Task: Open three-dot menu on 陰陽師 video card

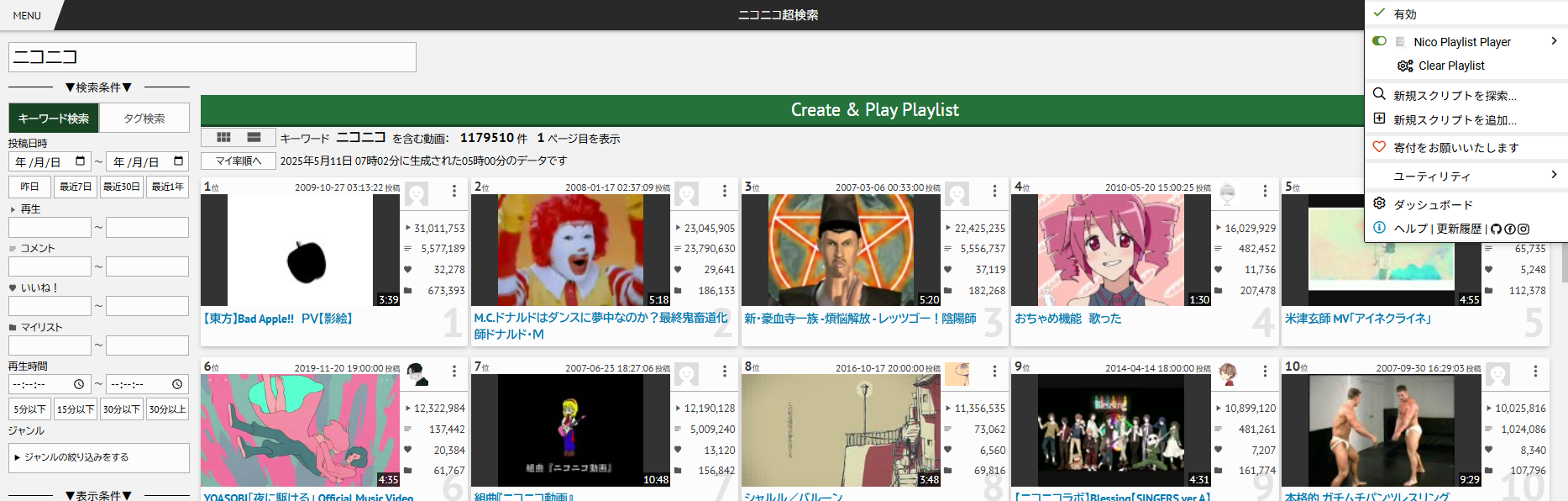Action: click(x=995, y=192)
